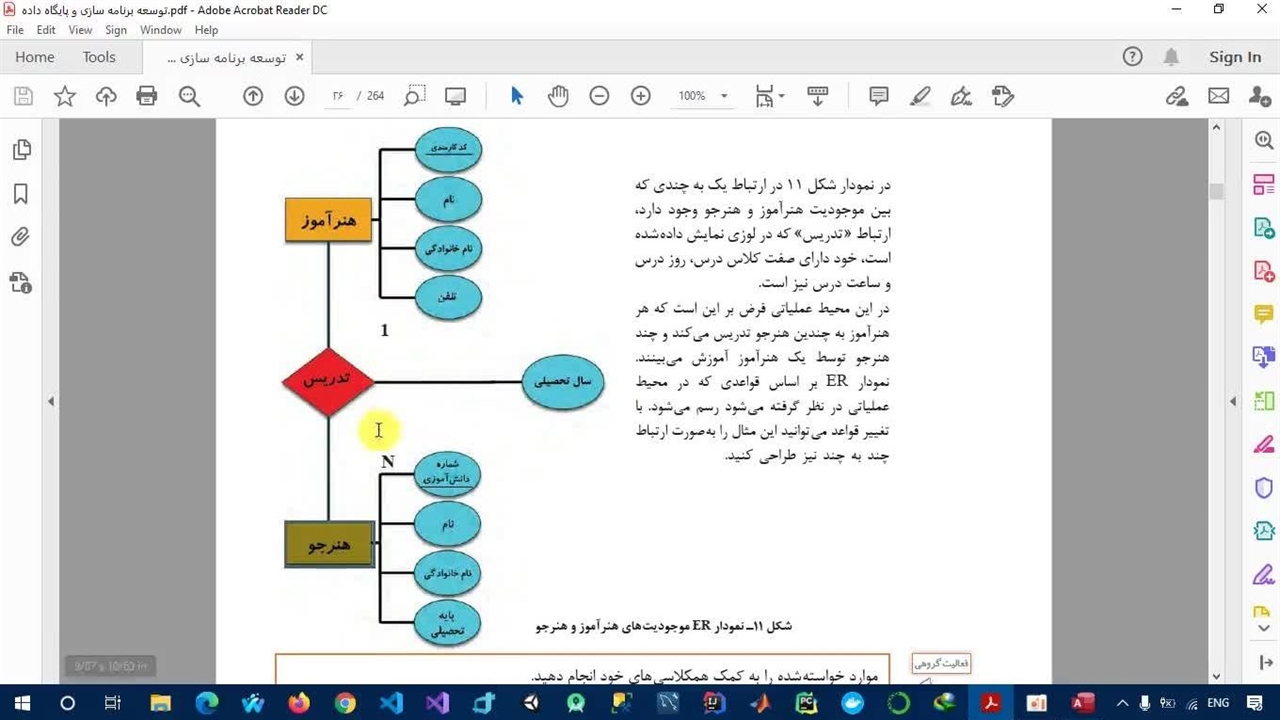Image resolution: width=1280 pixels, height=720 pixels.
Task: Go to previous page arrow
Action: (x=253, y=96)
